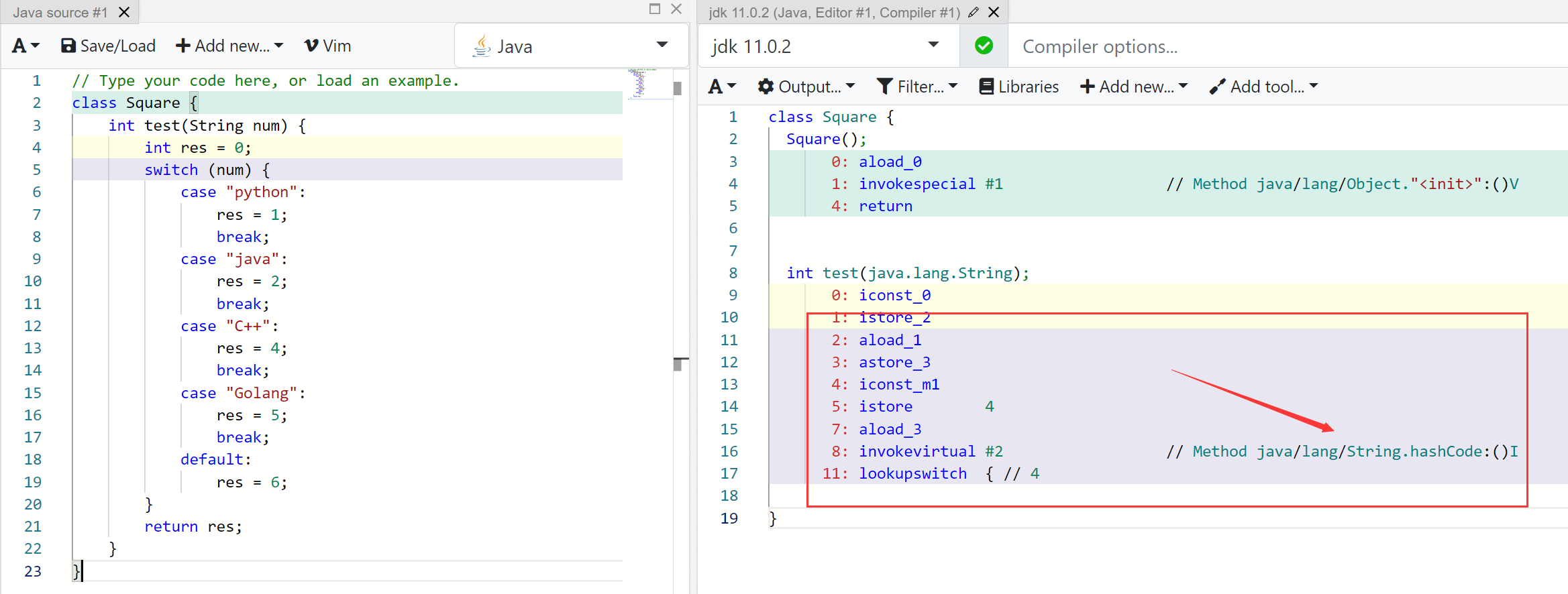Close the source editor pane
Screen dimensions: 1568x594
(676, 9)
